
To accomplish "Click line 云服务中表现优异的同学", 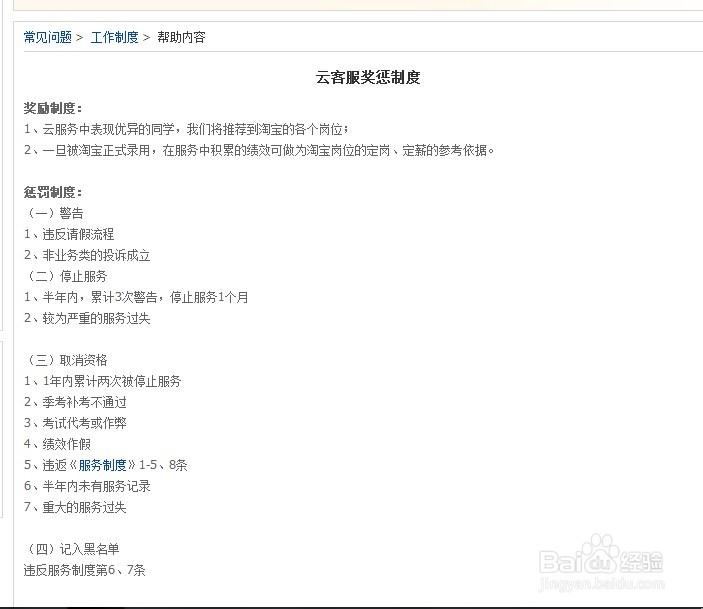I will [187, 130].
